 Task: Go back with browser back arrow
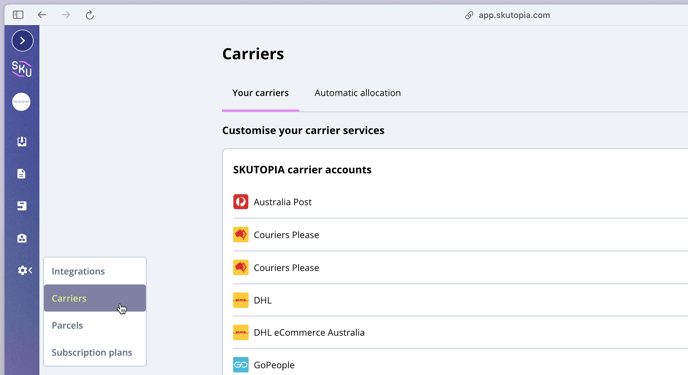tap(42, 15)
